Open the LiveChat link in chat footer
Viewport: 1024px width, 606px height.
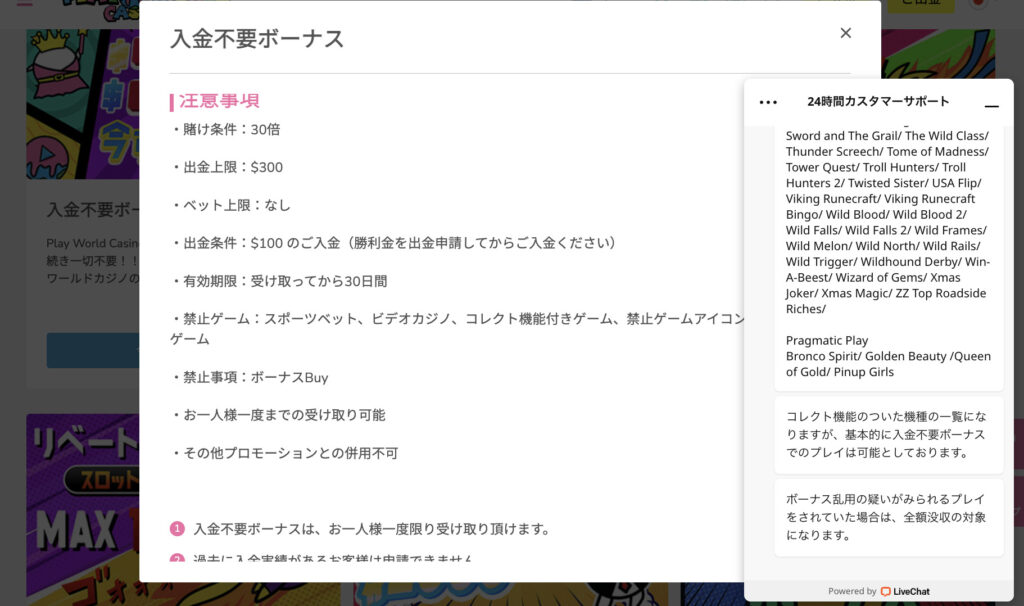(x=905, y=591)
